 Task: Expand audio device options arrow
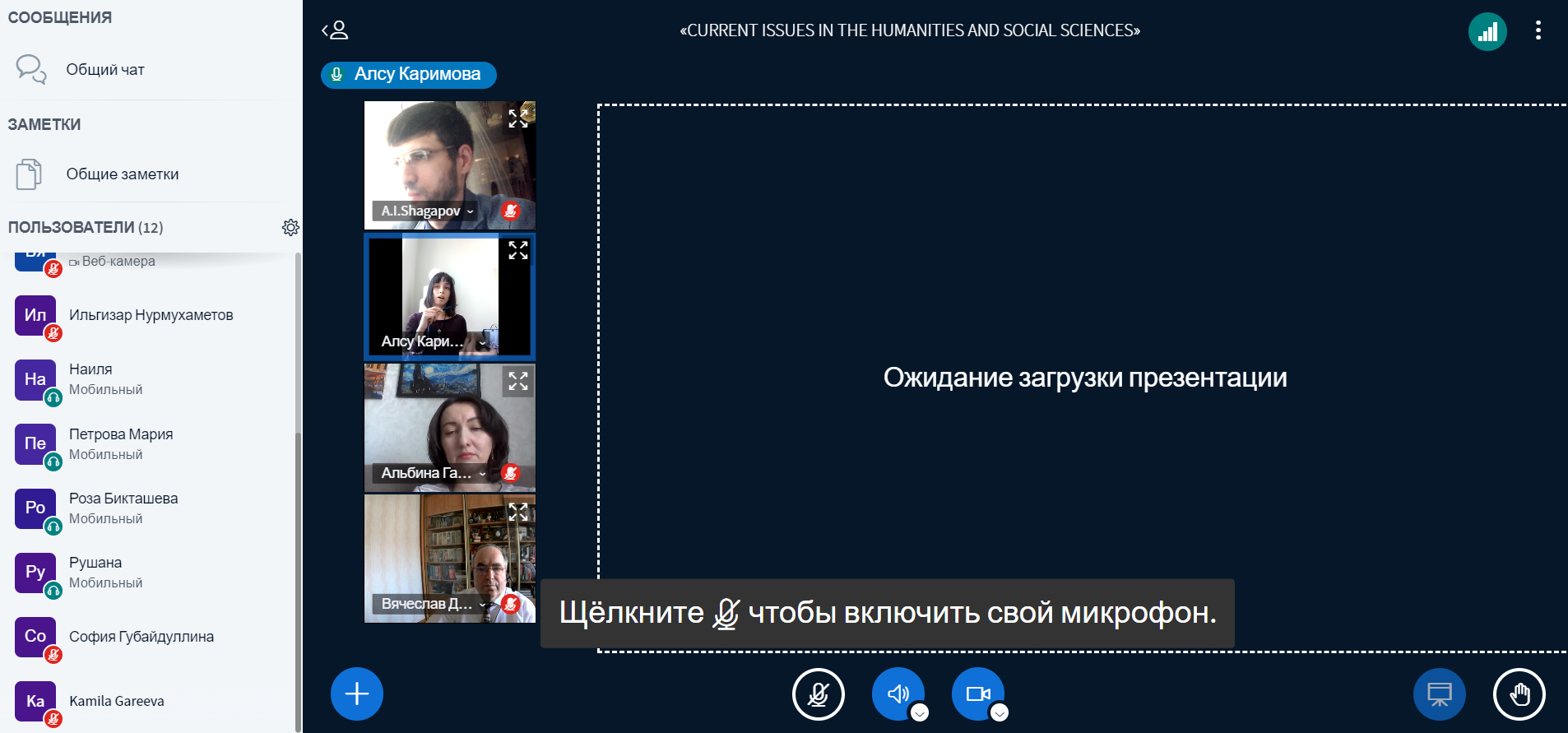(920, 713)
